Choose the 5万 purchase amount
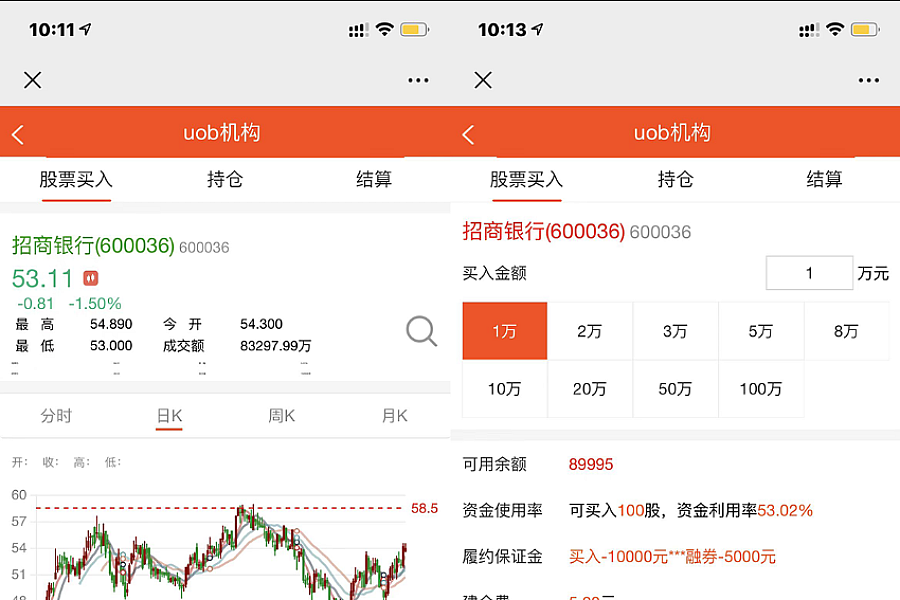 (x=761, y=331)
